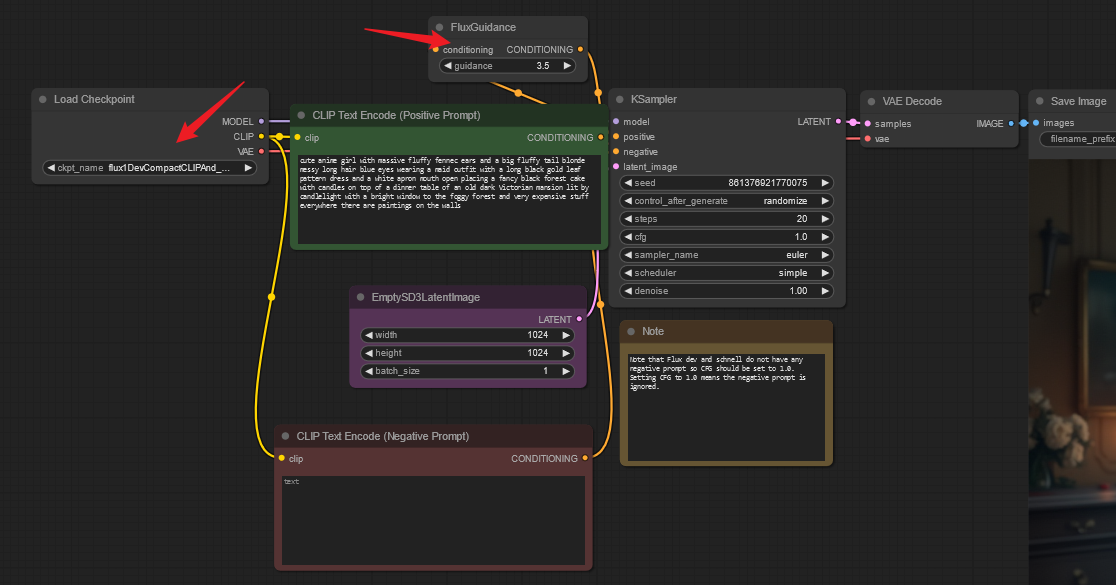Click the VAE output port on Load Checkpoint
The height and width of the screenshot is (585, 1116).
point(262,151)
